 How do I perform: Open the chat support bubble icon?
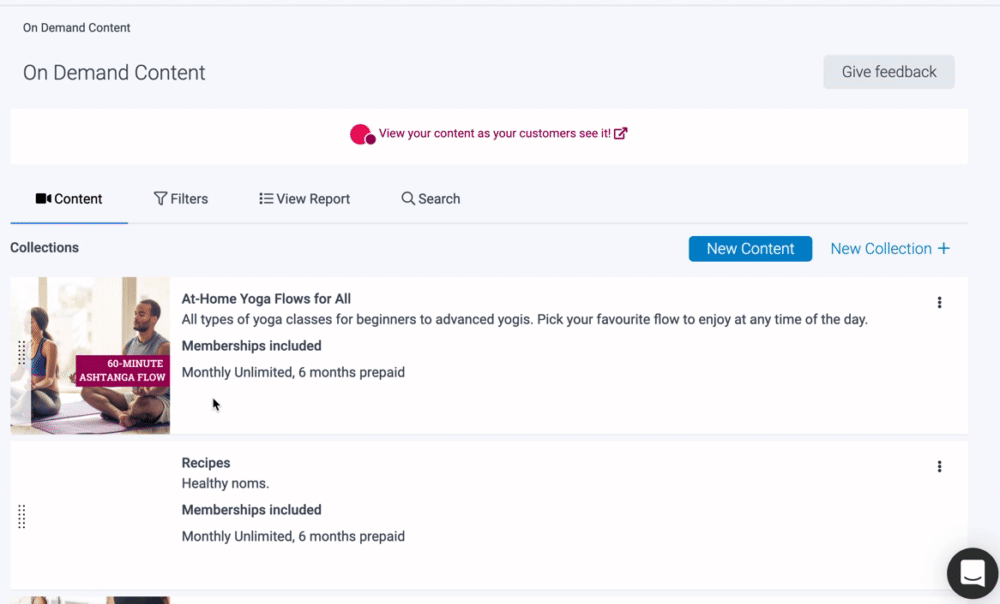point(972,573)
